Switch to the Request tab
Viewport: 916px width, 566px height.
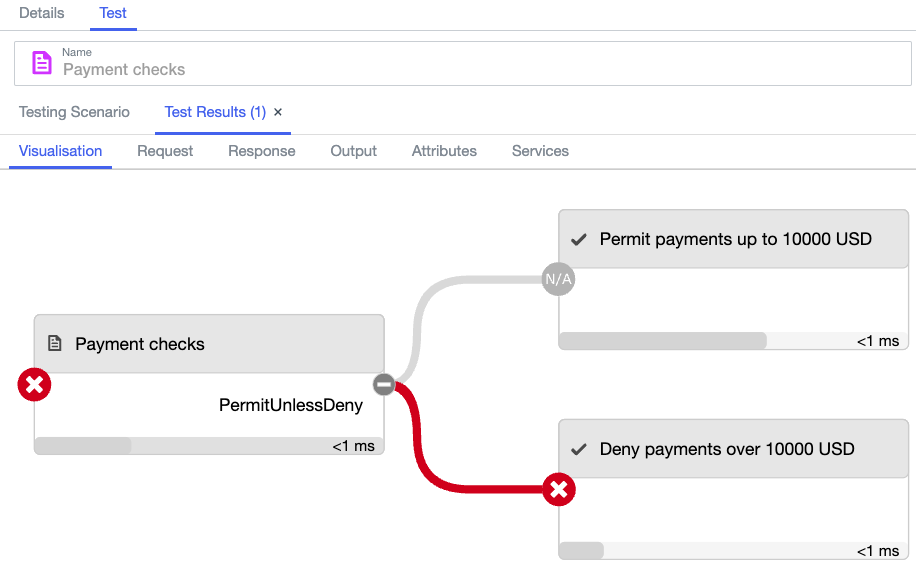pos(165,151)
